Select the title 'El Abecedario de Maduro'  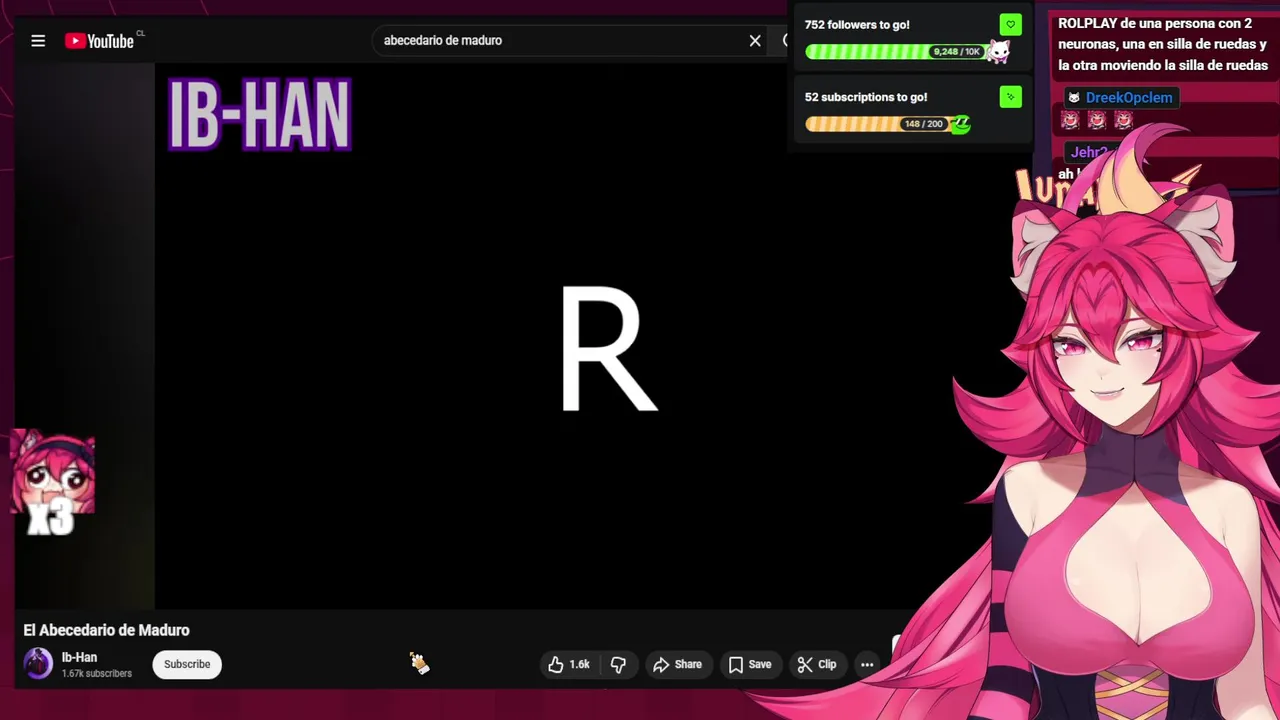tap(106, 630)
